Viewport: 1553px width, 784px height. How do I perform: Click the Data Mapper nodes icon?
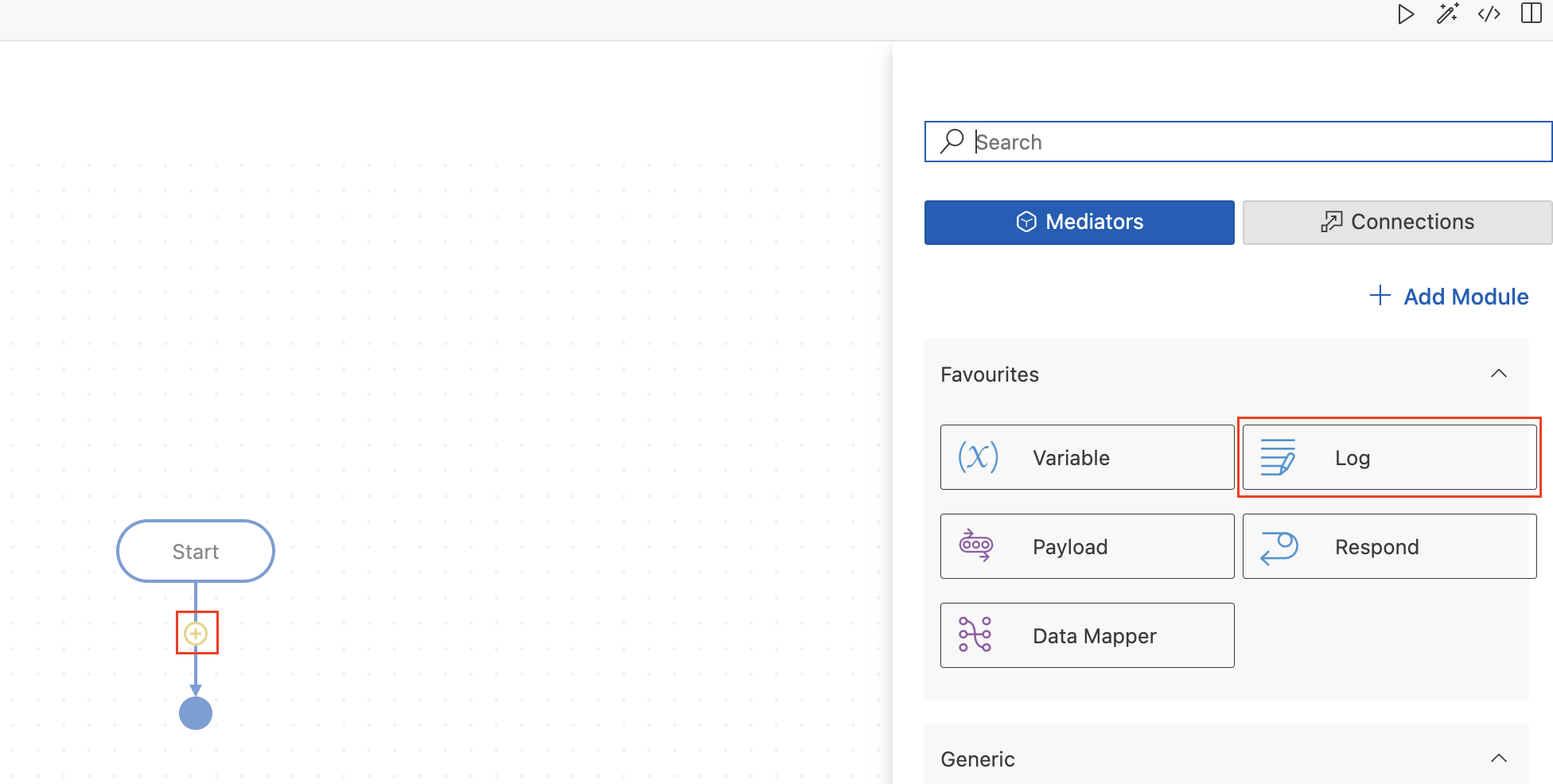point(975,635)
